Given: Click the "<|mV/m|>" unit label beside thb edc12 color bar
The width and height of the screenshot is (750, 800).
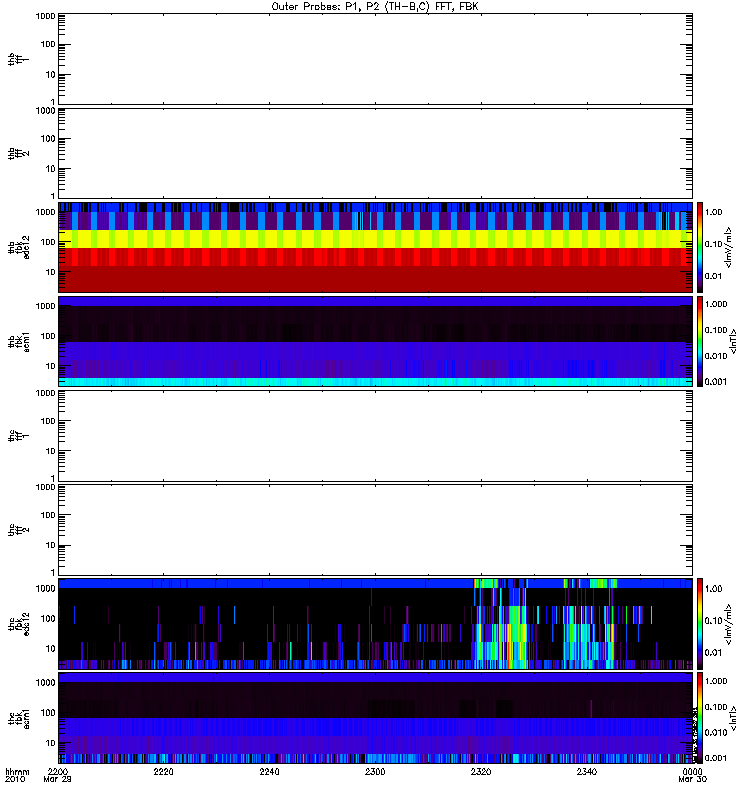Looking at the screenshot, I should (x=729, y=247).
